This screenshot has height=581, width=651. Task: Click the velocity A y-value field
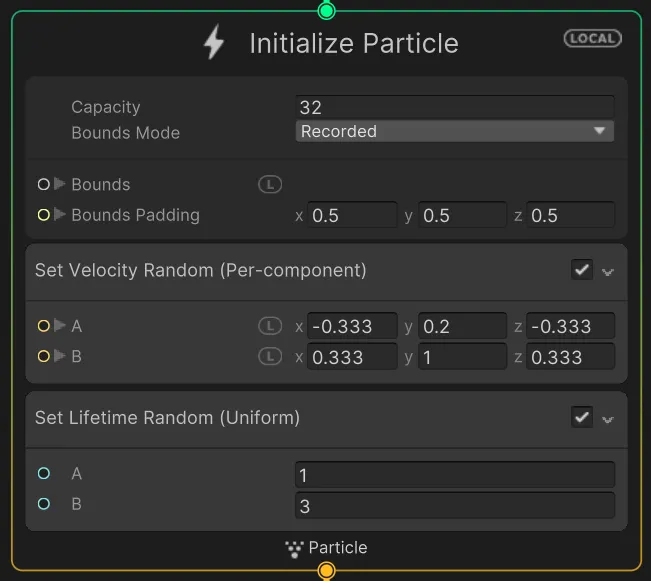pos(462,326)
